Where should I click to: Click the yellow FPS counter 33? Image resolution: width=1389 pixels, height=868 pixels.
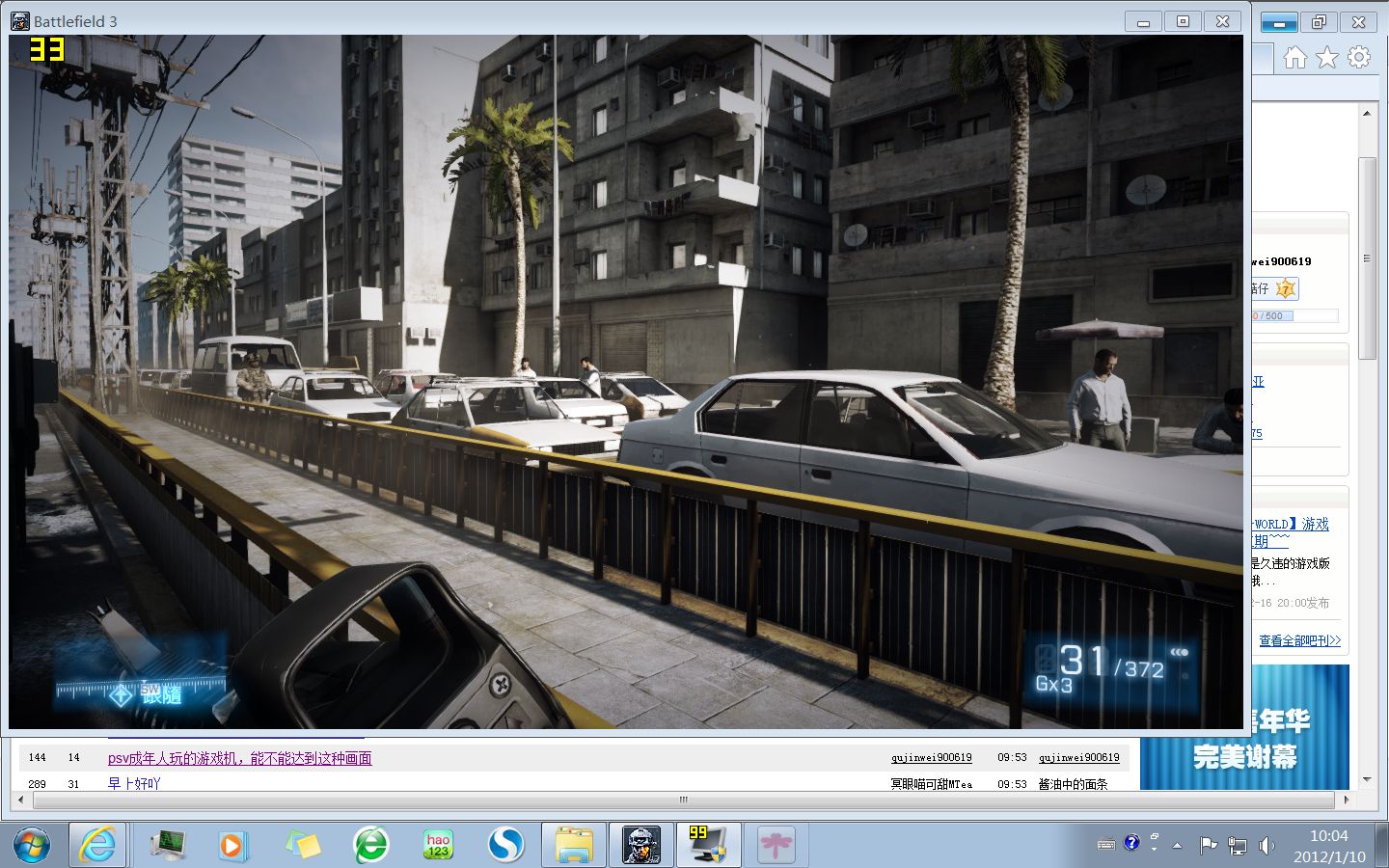click(x=46, y=49)
